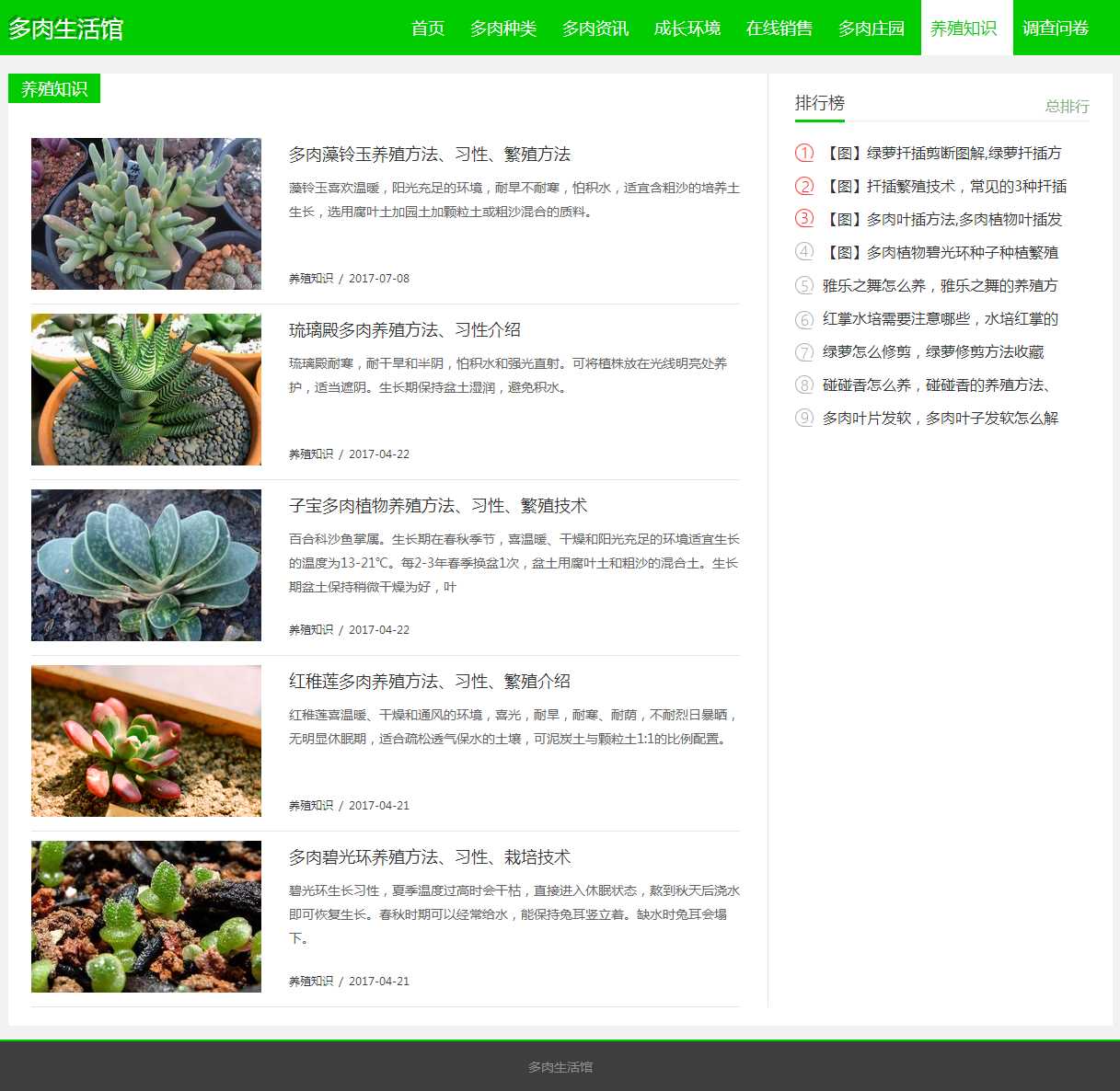Open article 多肉藻铃玉养殖方法 title link
This screenshot has height=1091, width=1120.
pyautogui.click(x=430, y=155)
